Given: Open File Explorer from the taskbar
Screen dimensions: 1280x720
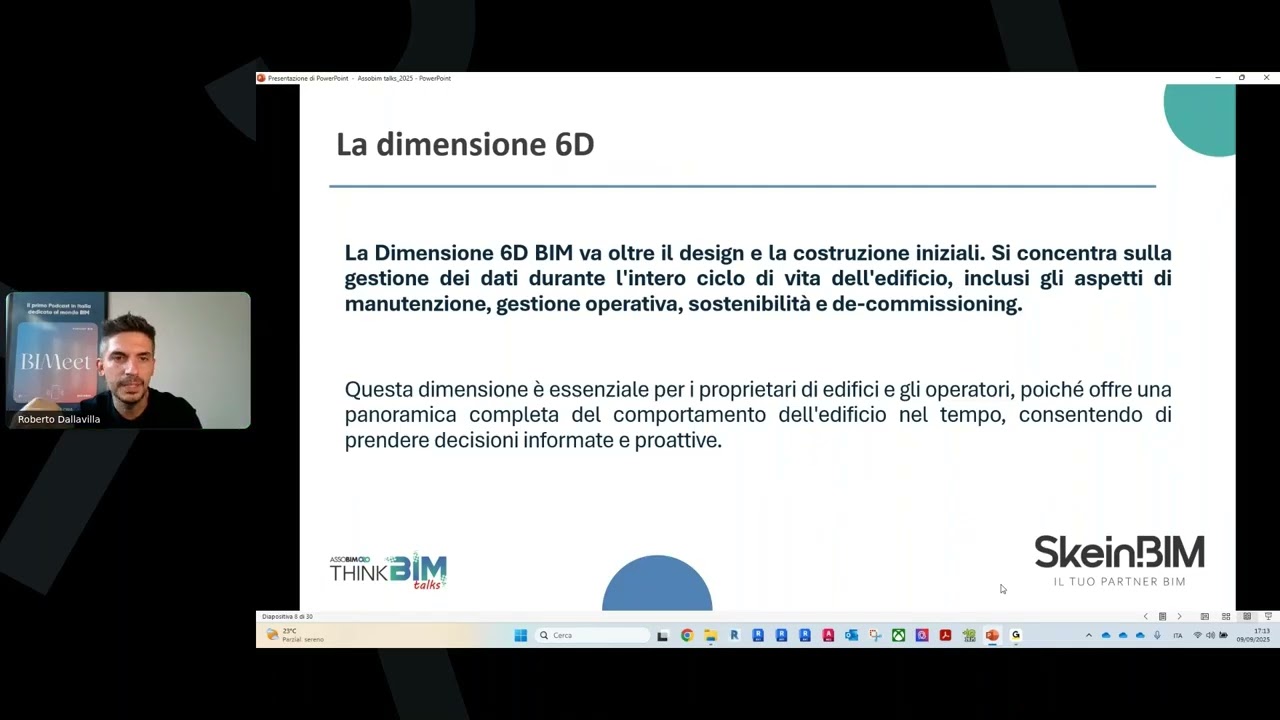Looking at the screenshot, I should [x=711, y=635].
